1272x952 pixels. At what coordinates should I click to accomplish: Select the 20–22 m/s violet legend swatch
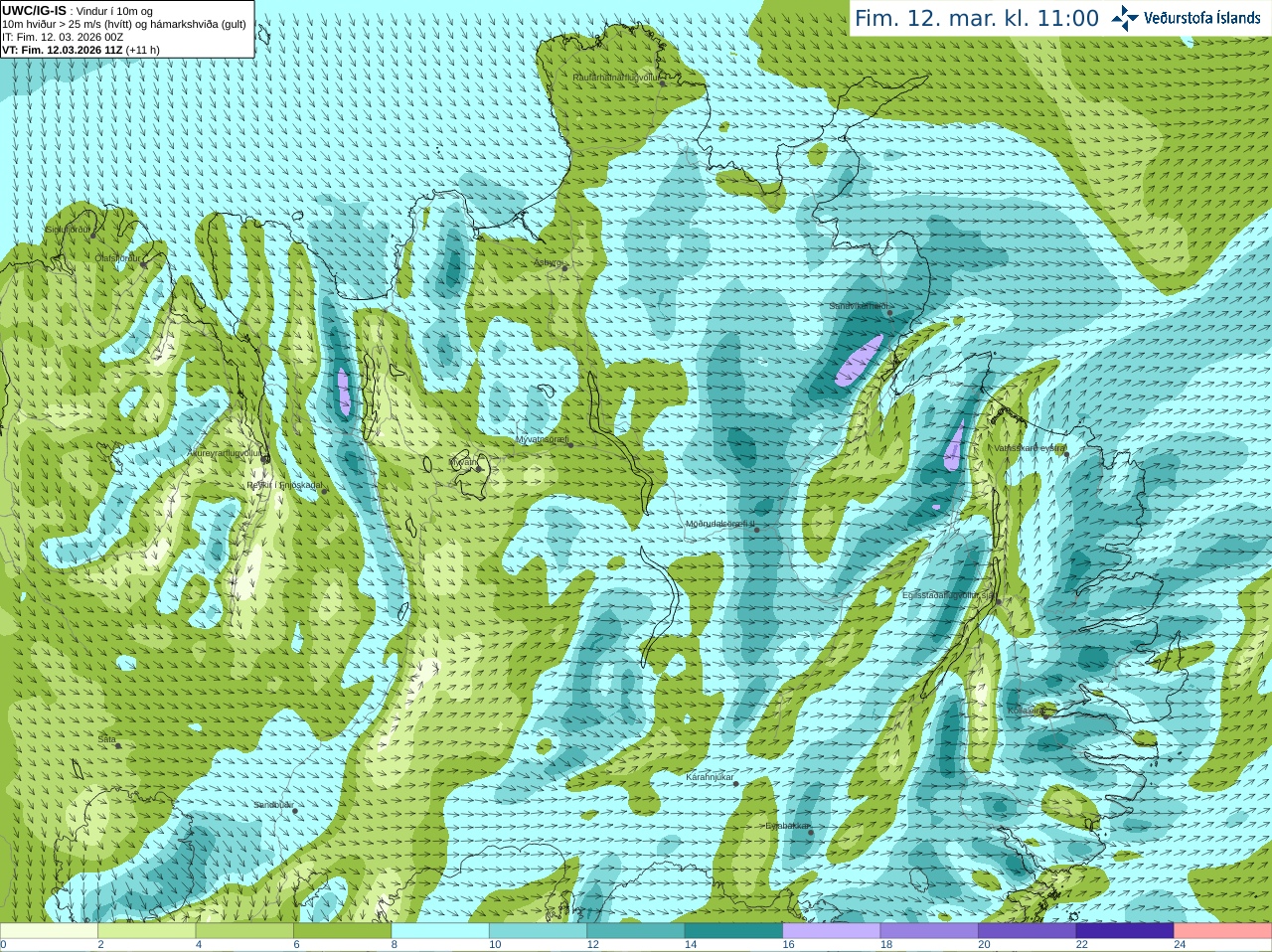[1028, 931]
